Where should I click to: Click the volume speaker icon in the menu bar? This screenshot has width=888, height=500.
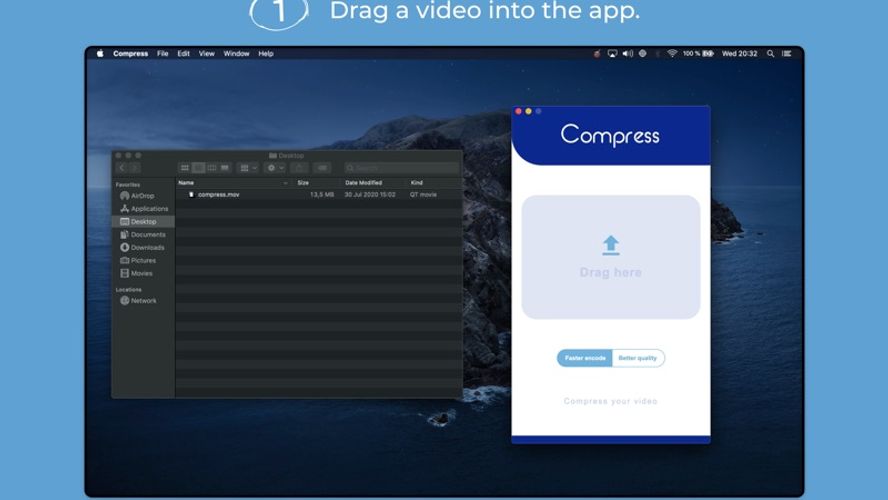click(x=627, y=53)
